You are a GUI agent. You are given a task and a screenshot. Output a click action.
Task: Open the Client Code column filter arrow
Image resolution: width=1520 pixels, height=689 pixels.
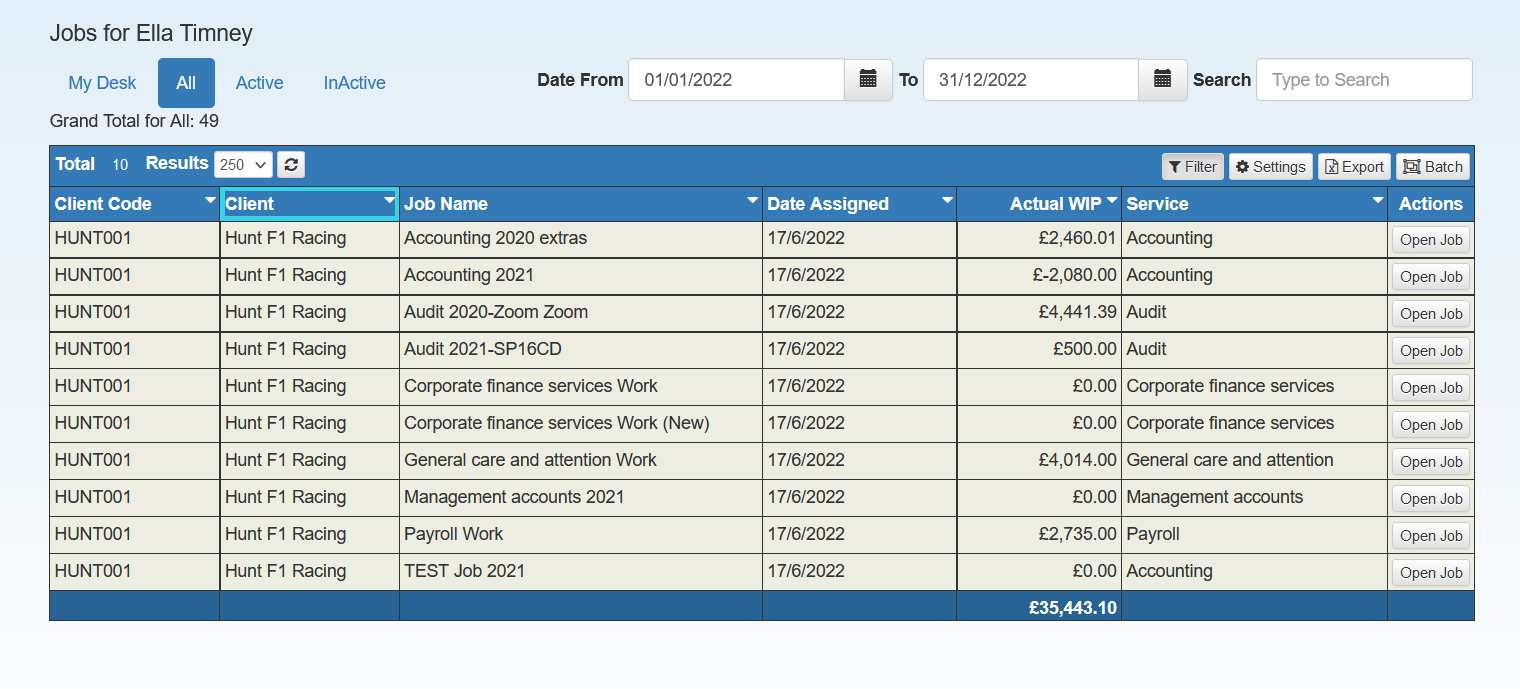coord(209,201)
